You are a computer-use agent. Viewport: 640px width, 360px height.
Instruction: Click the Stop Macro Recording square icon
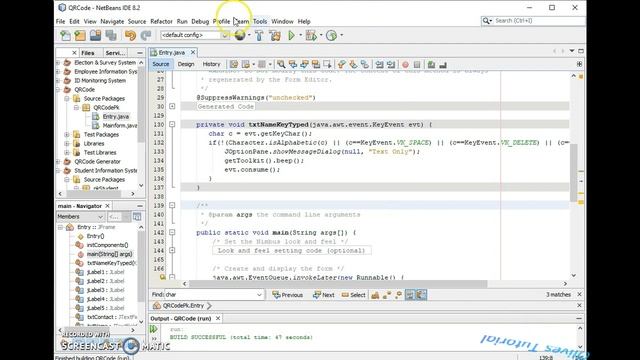pyautogui.click(x=417, y=64)
